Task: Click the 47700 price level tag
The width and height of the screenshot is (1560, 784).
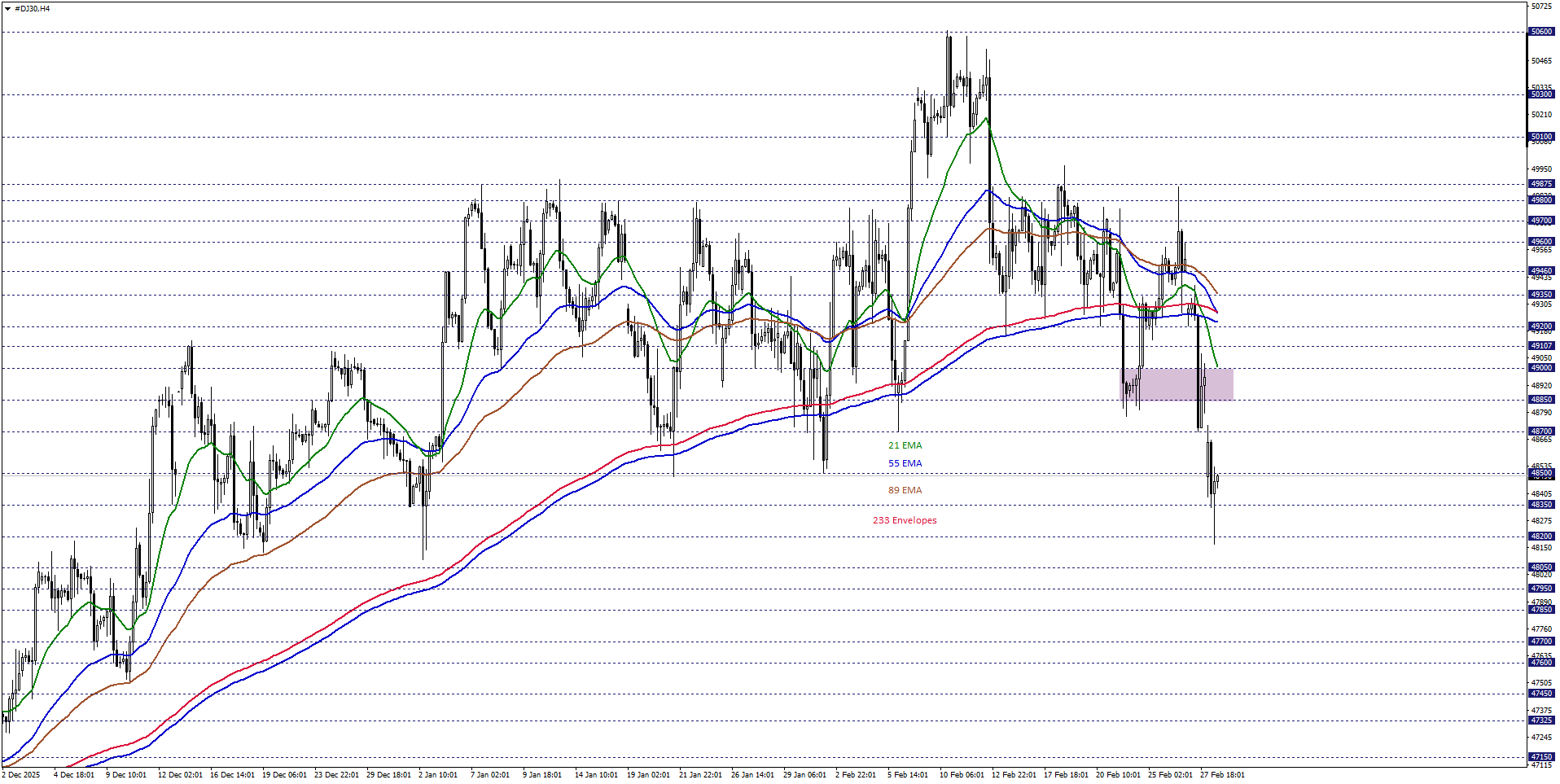Action: (x=1541, y=642)
